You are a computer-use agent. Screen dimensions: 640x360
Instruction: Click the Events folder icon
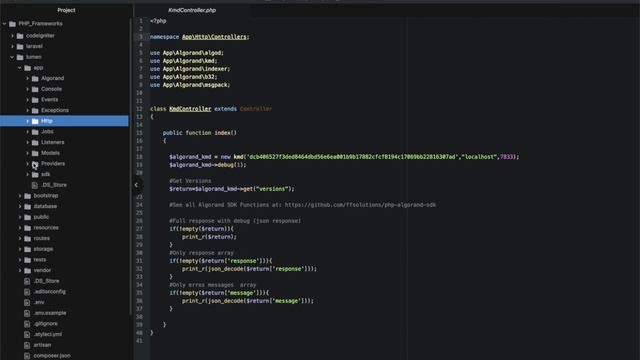[x=35, y=100]
